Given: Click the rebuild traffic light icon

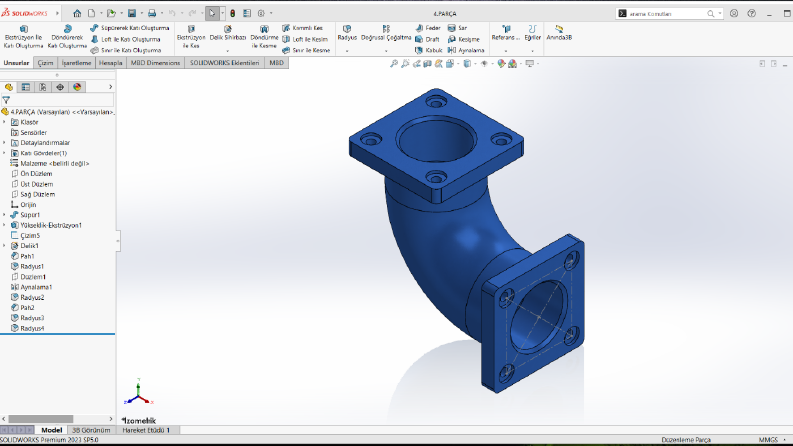Looking at the screenshot, I should pos(232,13).
